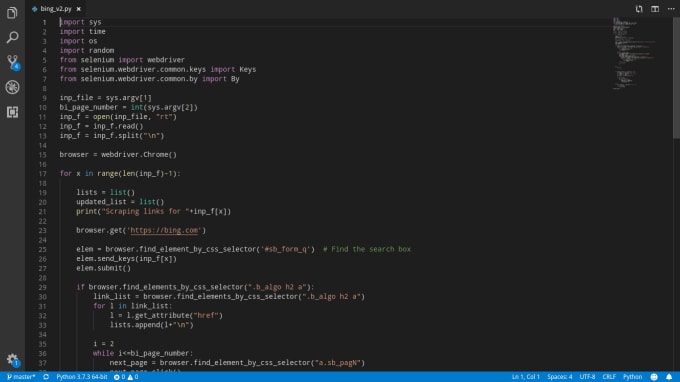Click the vertical editor scrollbar
The height and width of the screenshot is (382, 680).
(x=676, y=78)
